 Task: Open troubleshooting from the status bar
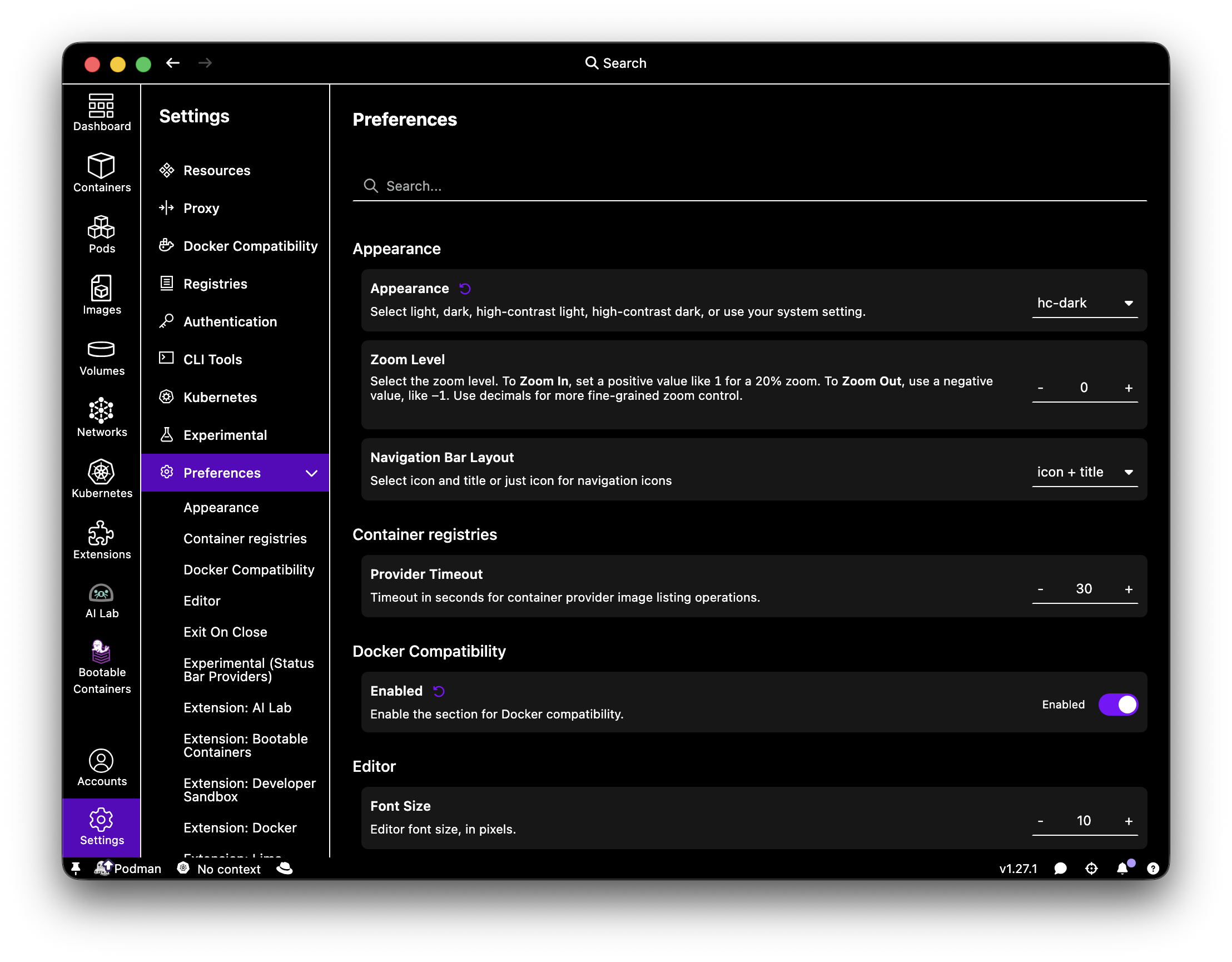click(x=1091, y=869)
